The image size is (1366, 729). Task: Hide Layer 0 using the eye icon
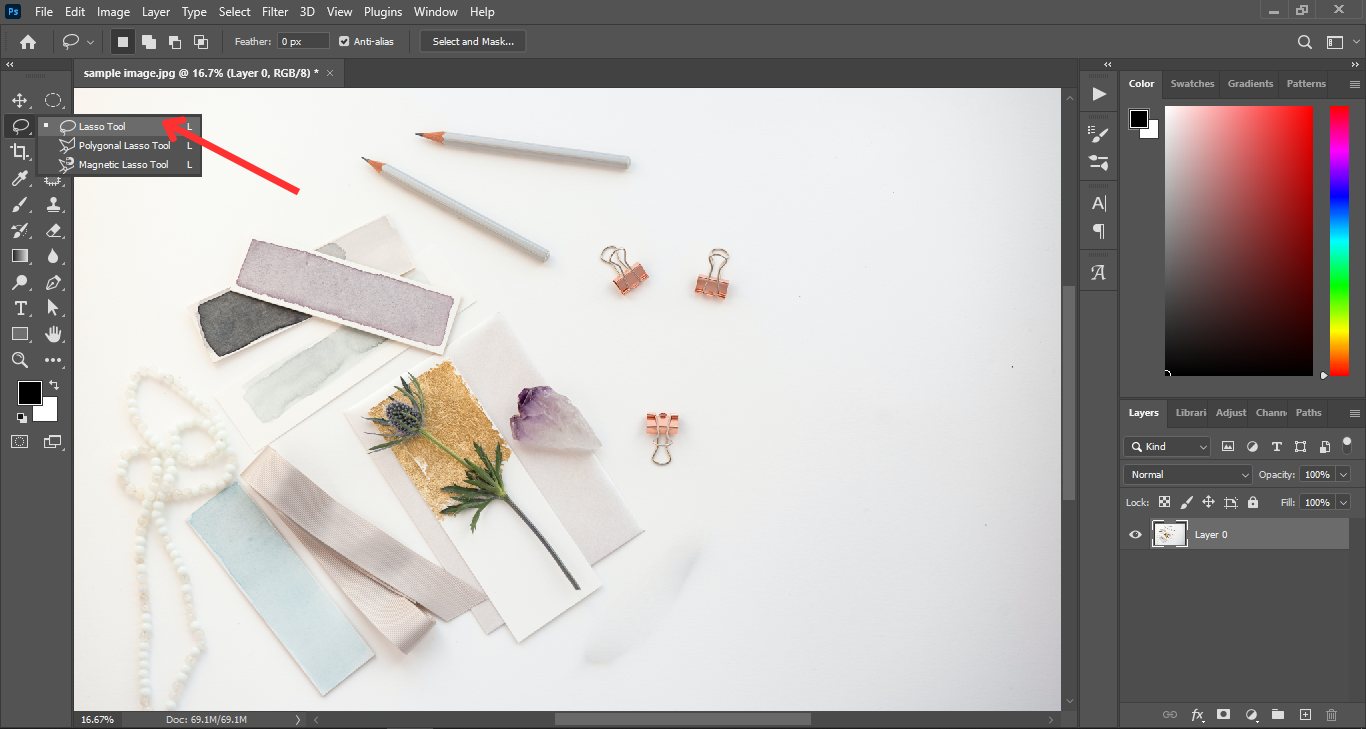click(x=1135, y=535)
